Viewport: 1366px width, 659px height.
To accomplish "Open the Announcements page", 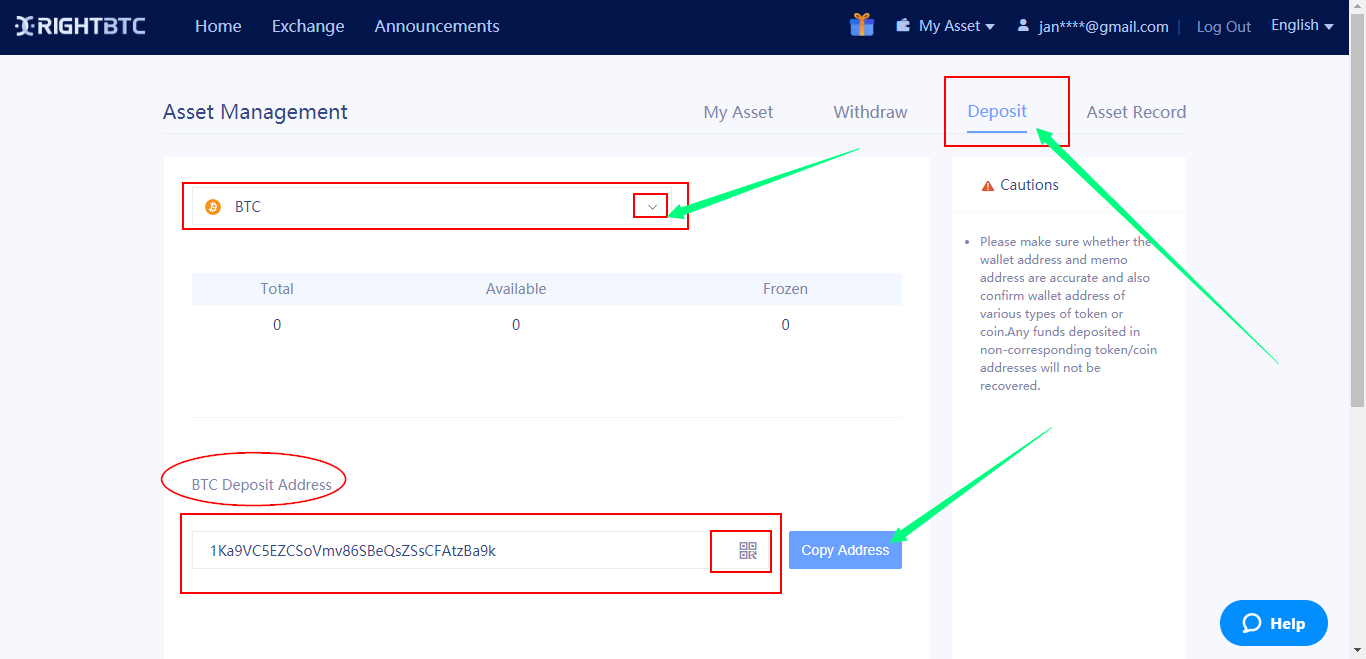I will point(437,26).
